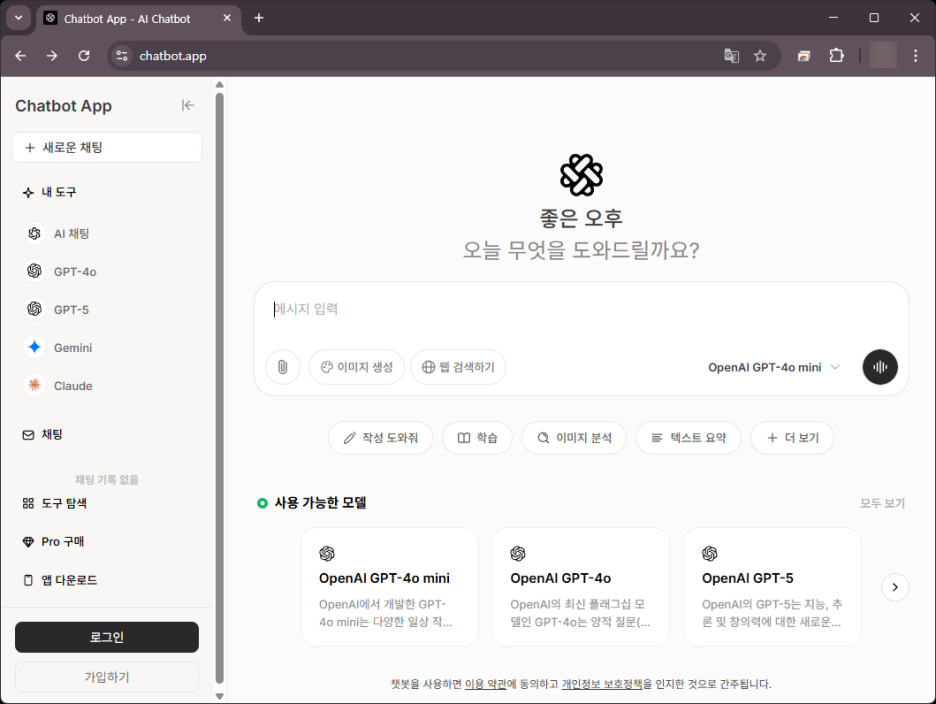Viewport: 936px width, 704px height.
Task: Click 사용 가능한 모델 heading
Action: [321, 503]
